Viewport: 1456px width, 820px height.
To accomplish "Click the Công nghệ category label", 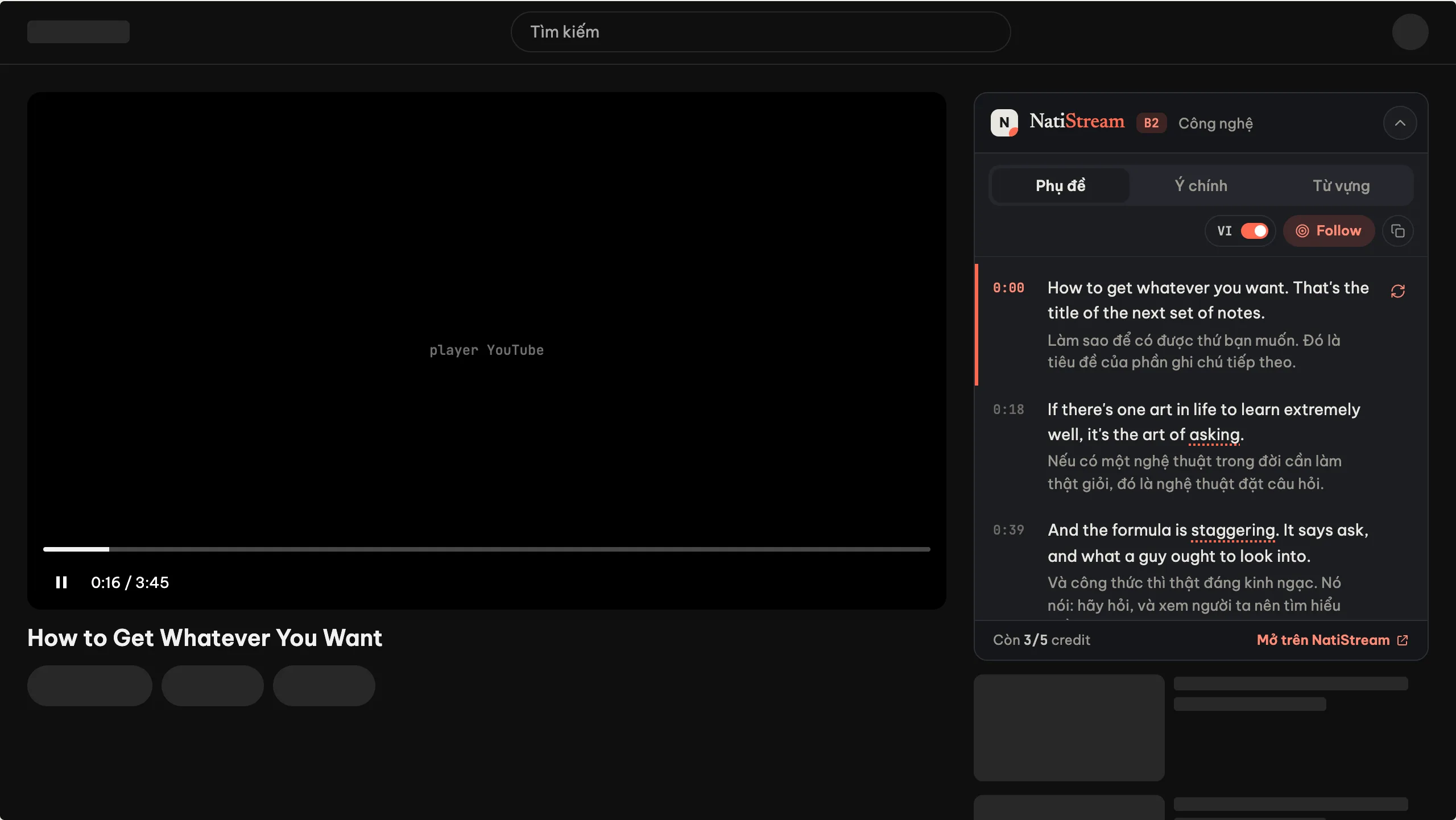I will tap(1215, 123).
